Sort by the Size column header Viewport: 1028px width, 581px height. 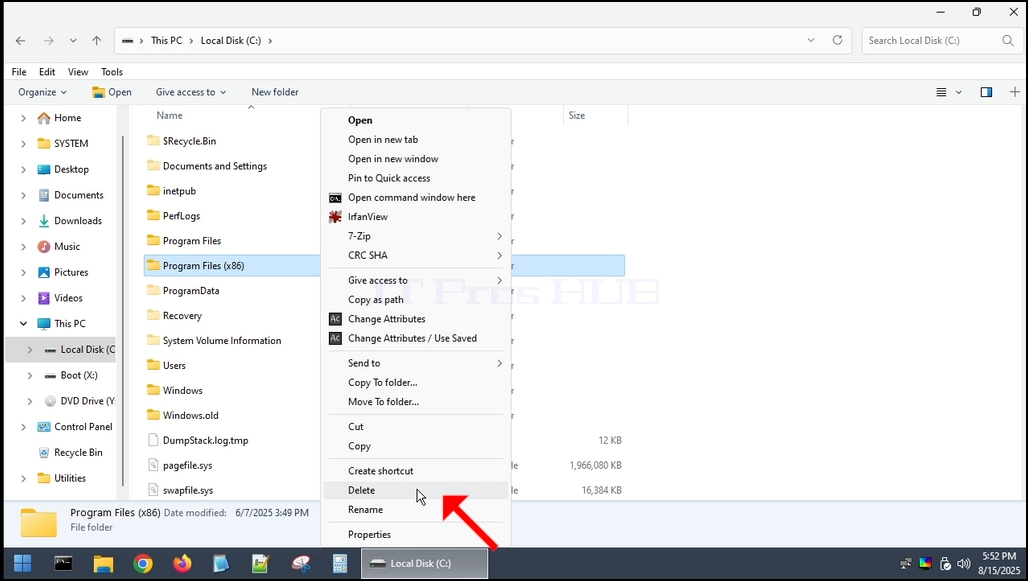(x=576, y=115)
